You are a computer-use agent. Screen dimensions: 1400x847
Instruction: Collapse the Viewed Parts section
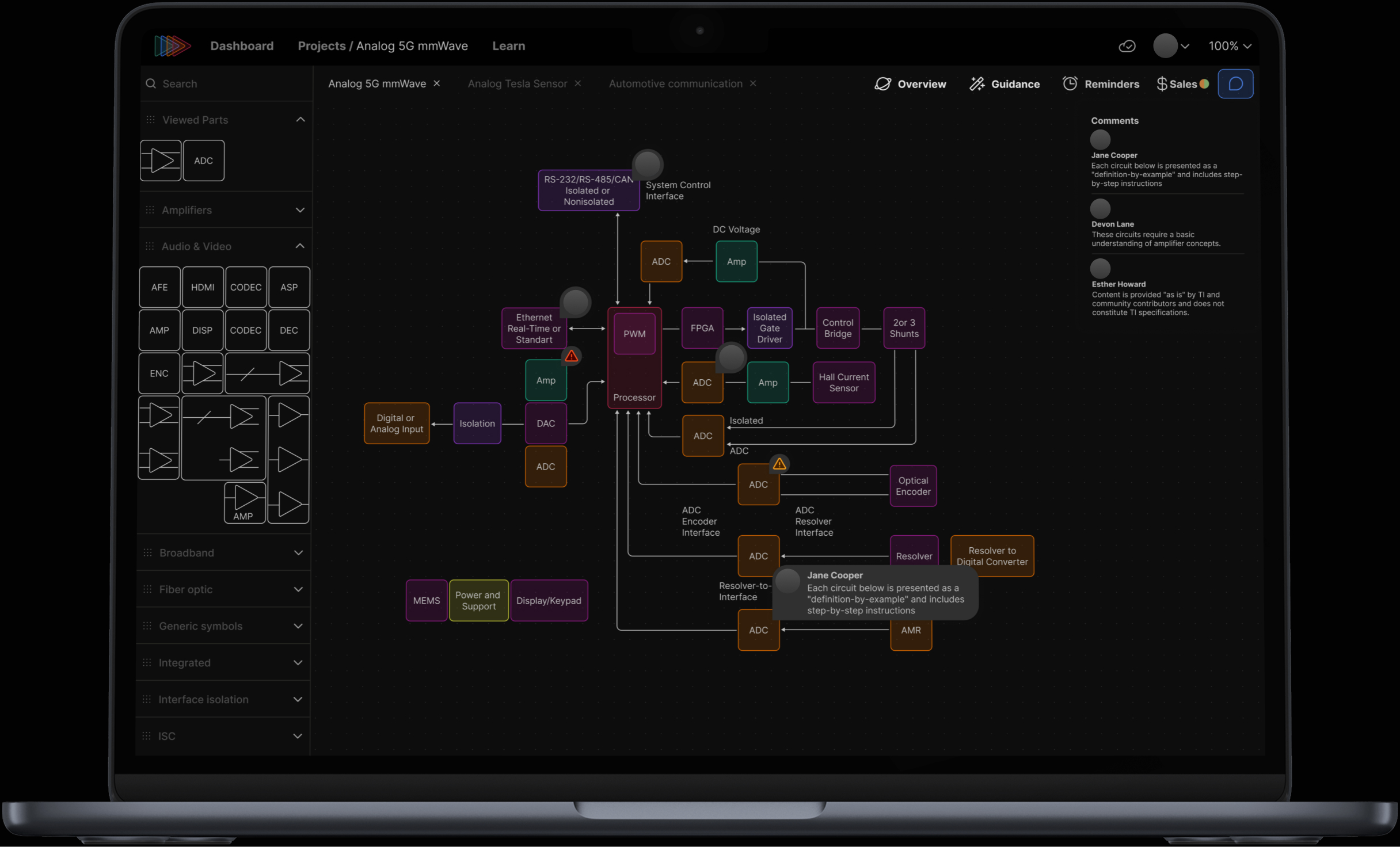(300, 120)
